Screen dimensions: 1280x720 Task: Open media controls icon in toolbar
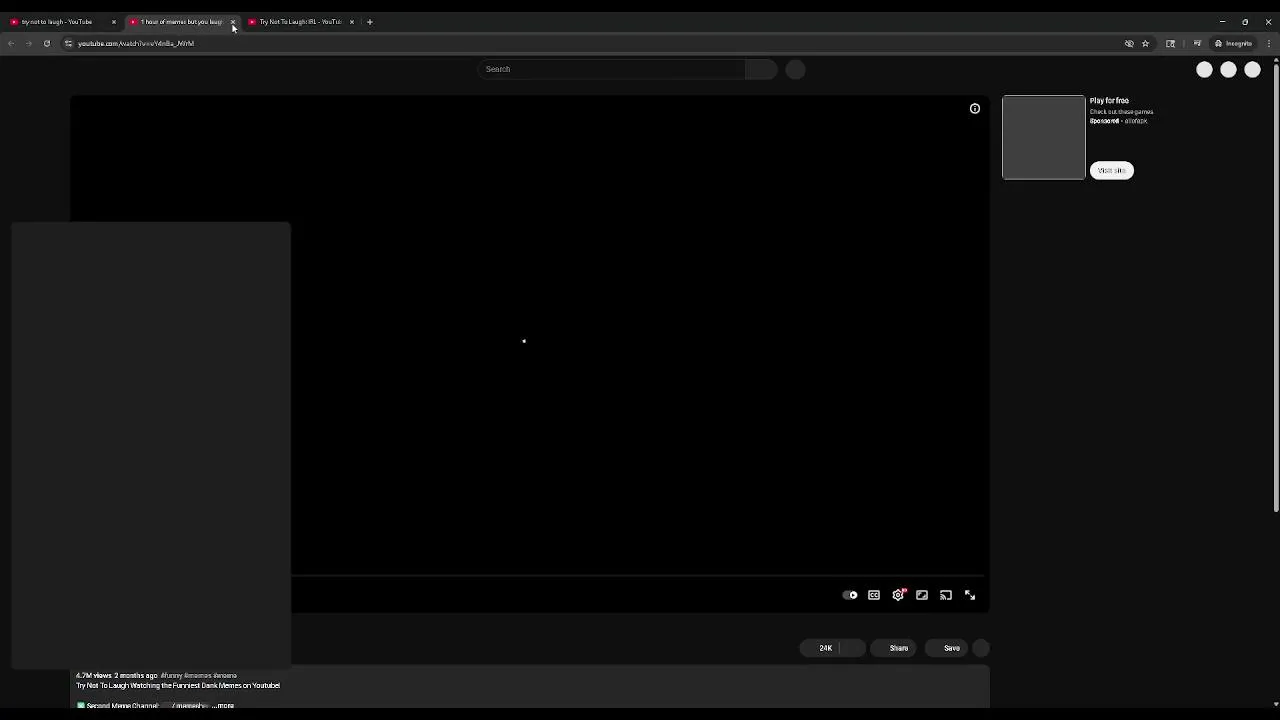click(x=1197, y=44)
